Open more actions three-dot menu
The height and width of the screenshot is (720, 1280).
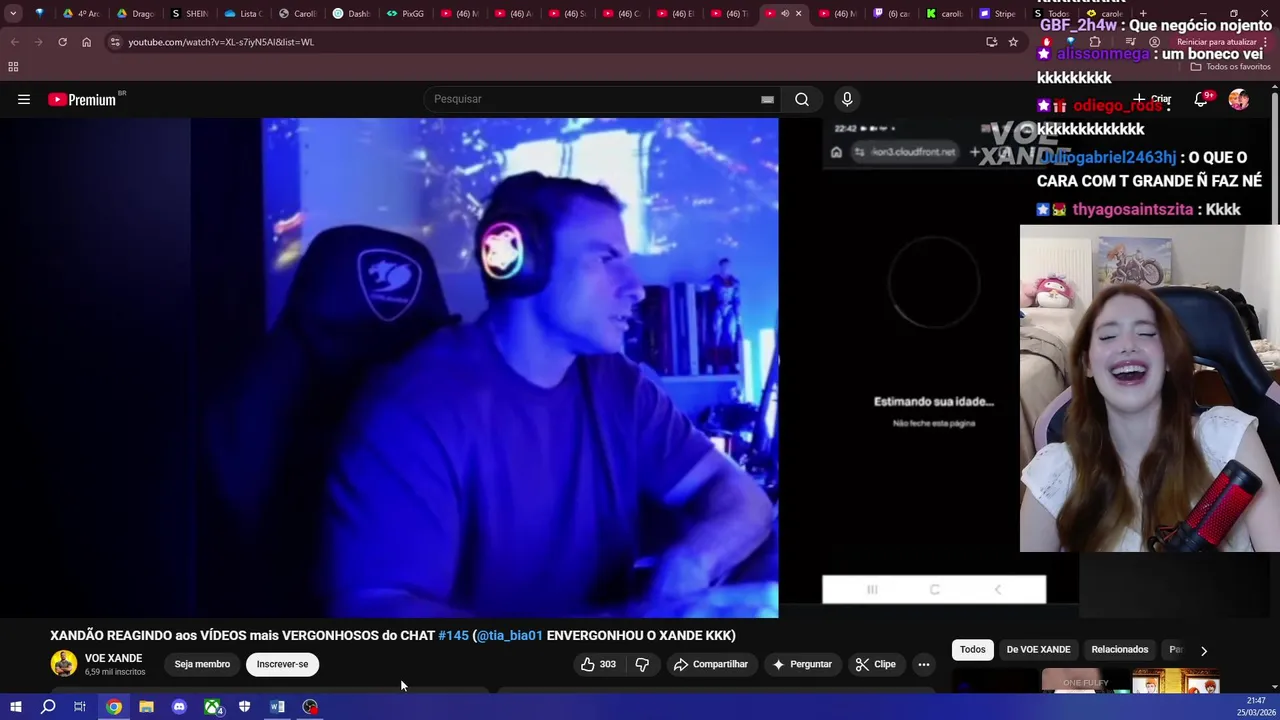(924, 664)
